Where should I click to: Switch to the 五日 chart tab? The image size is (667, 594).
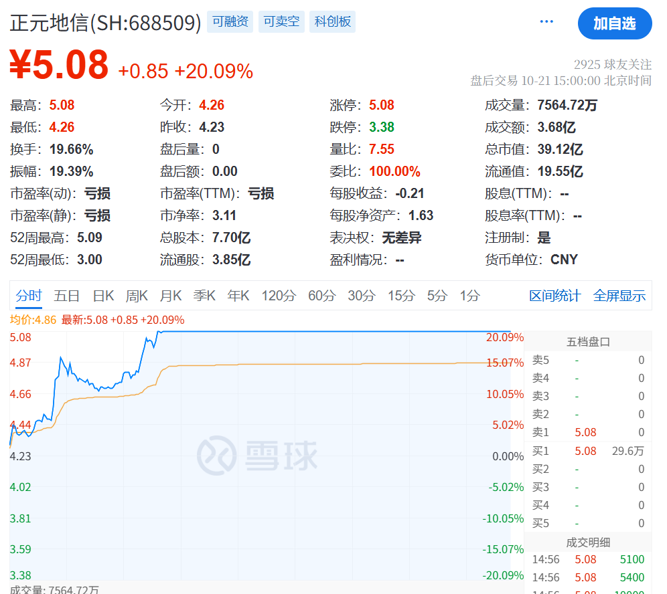[67, 295]
